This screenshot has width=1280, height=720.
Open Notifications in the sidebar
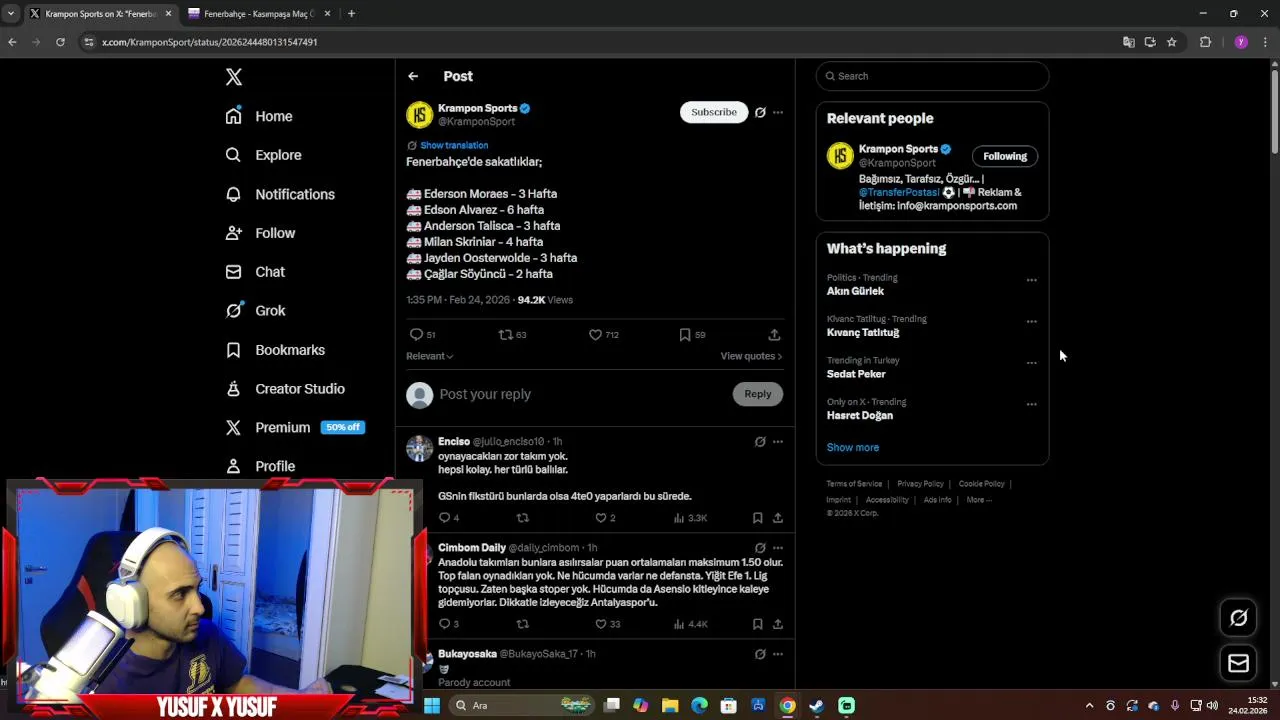pyautogui.click(x=280, y=194)
